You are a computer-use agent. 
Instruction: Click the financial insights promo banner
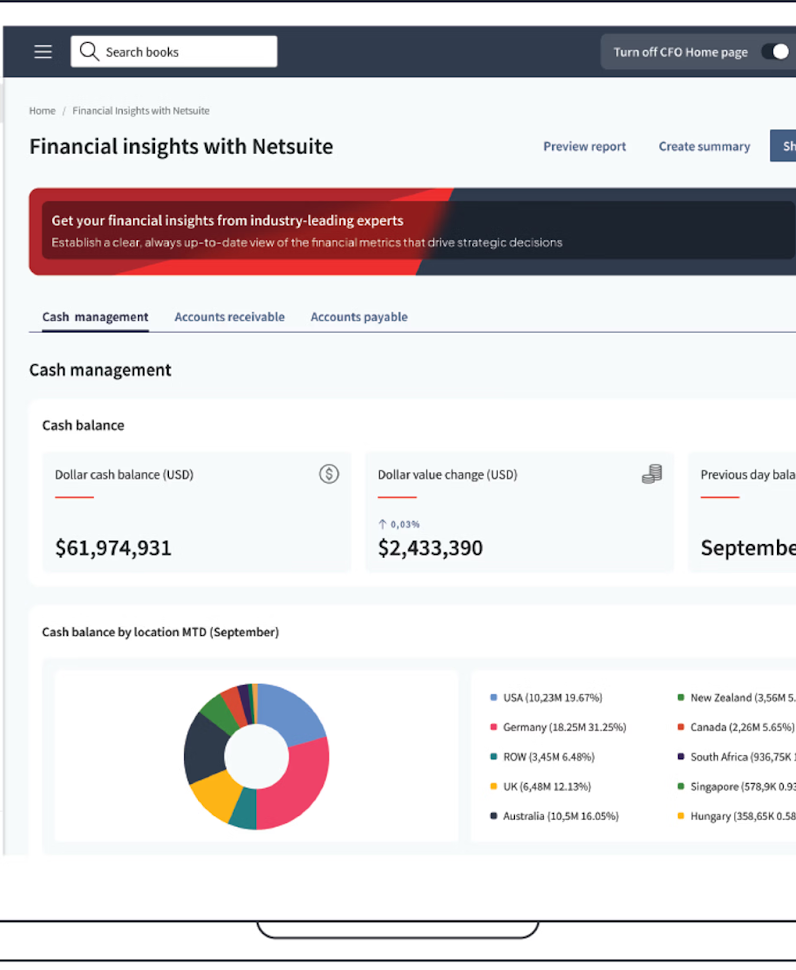(x=413, y=231)
